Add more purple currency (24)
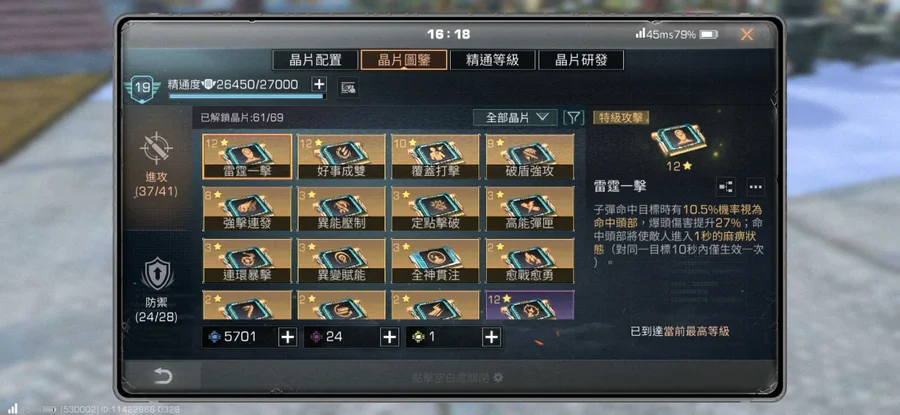The image size is (900, 415). (x=390, y=337)
